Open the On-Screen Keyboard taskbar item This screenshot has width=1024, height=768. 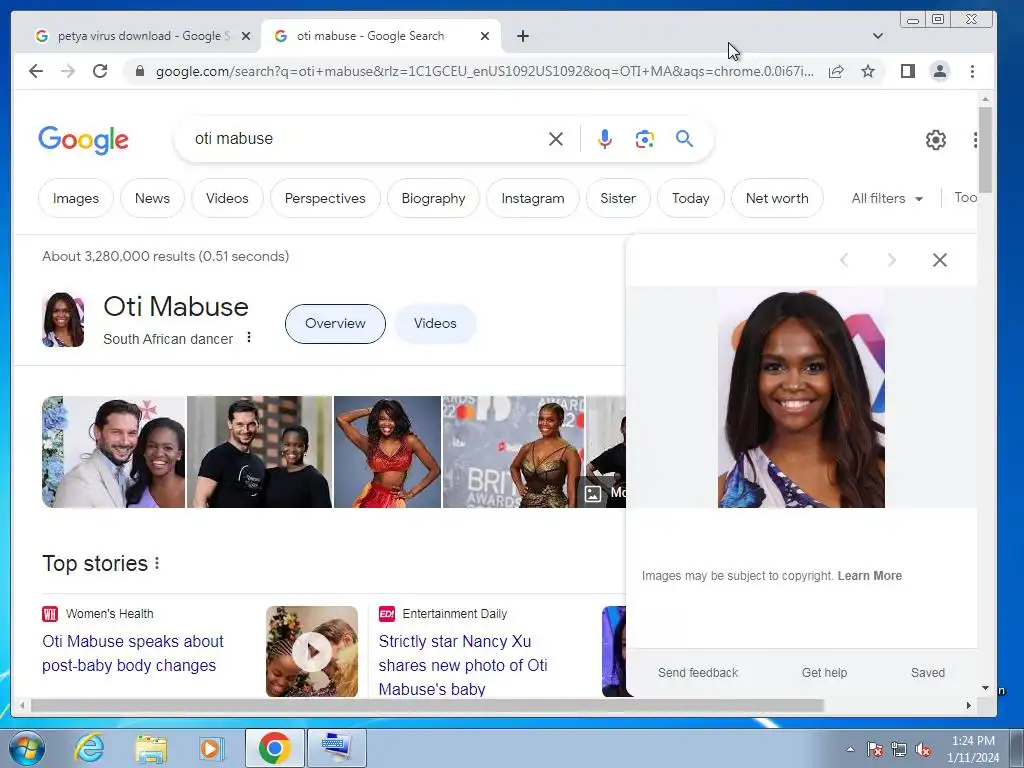tap(337, 748)
